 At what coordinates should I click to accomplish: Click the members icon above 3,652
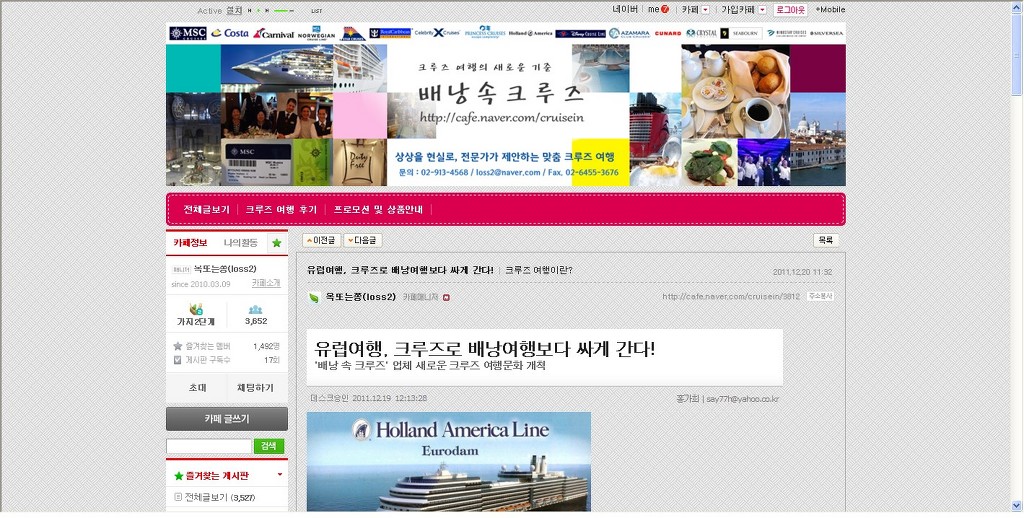255,310
